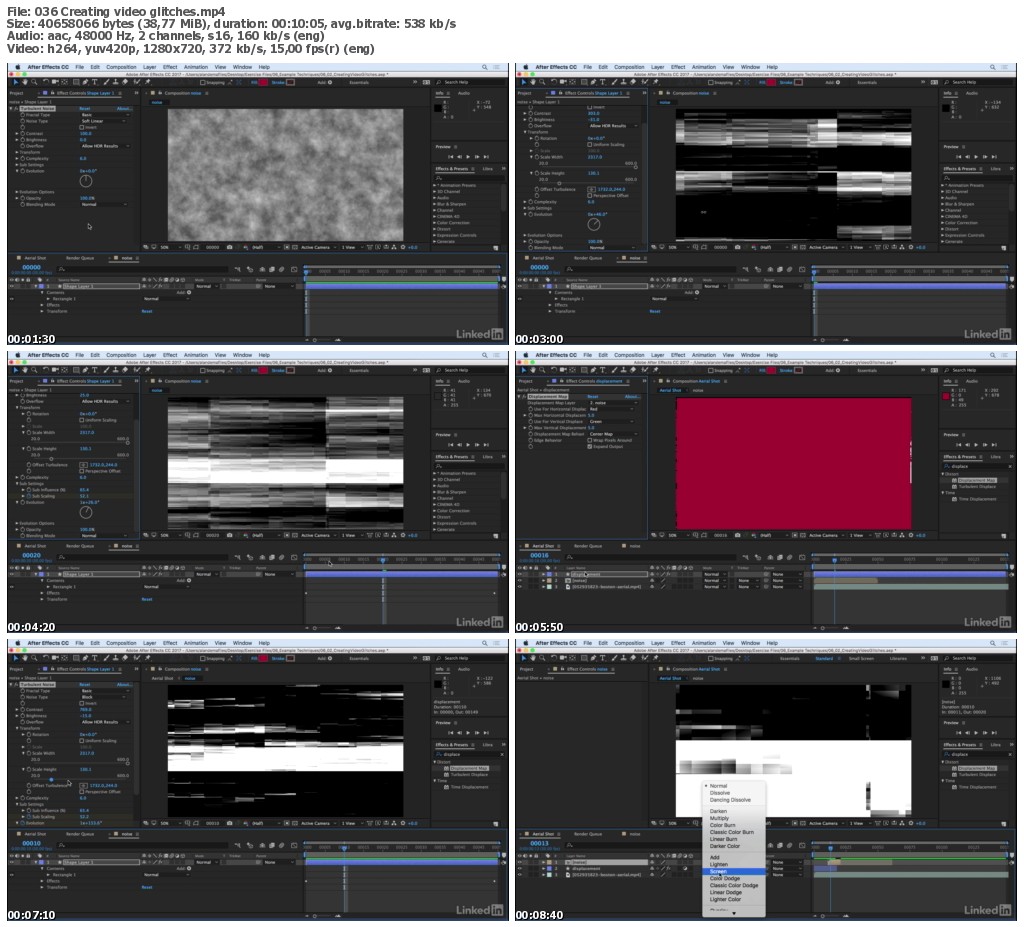The height and width of the screenshot is (927, 1024).
Task: Open the Animation menu in the 00:04:20 frame
Action: pyautogui.click(x=196, y=355)
